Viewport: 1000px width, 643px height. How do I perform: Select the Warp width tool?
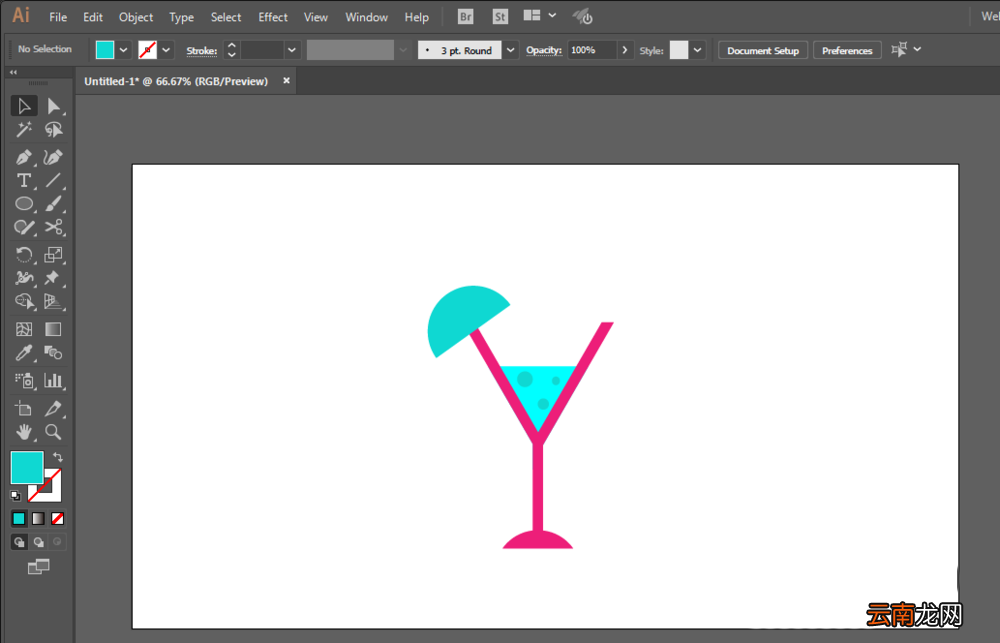pos(24,278)
